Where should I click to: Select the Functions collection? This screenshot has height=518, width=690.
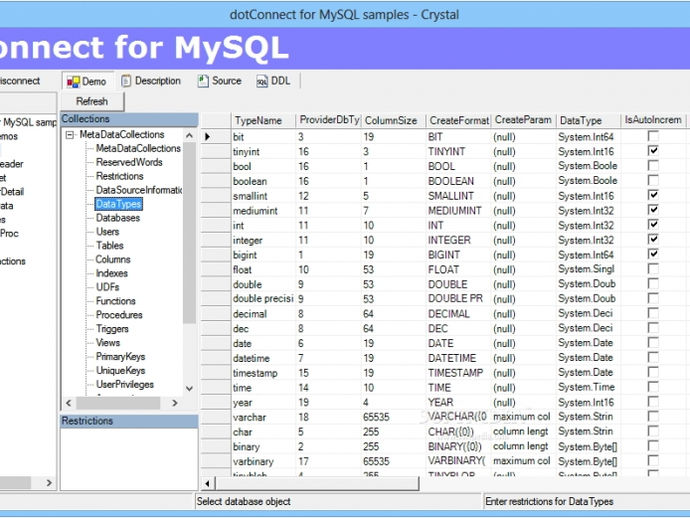click(x=116, y=301)
